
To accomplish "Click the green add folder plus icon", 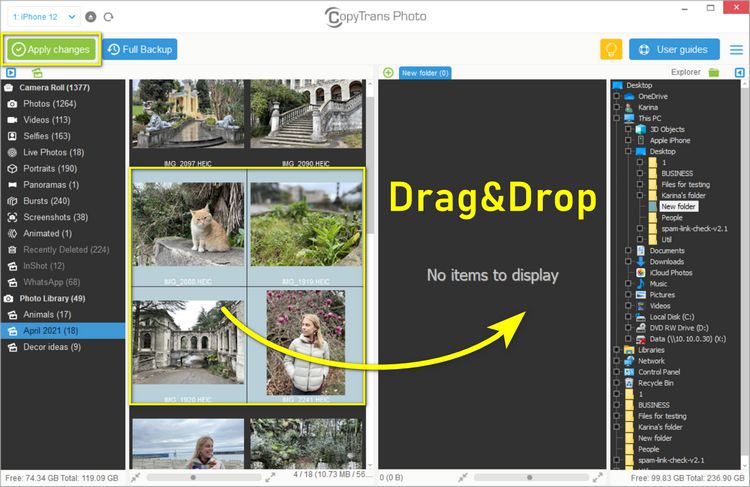I will tap(387, 73).
